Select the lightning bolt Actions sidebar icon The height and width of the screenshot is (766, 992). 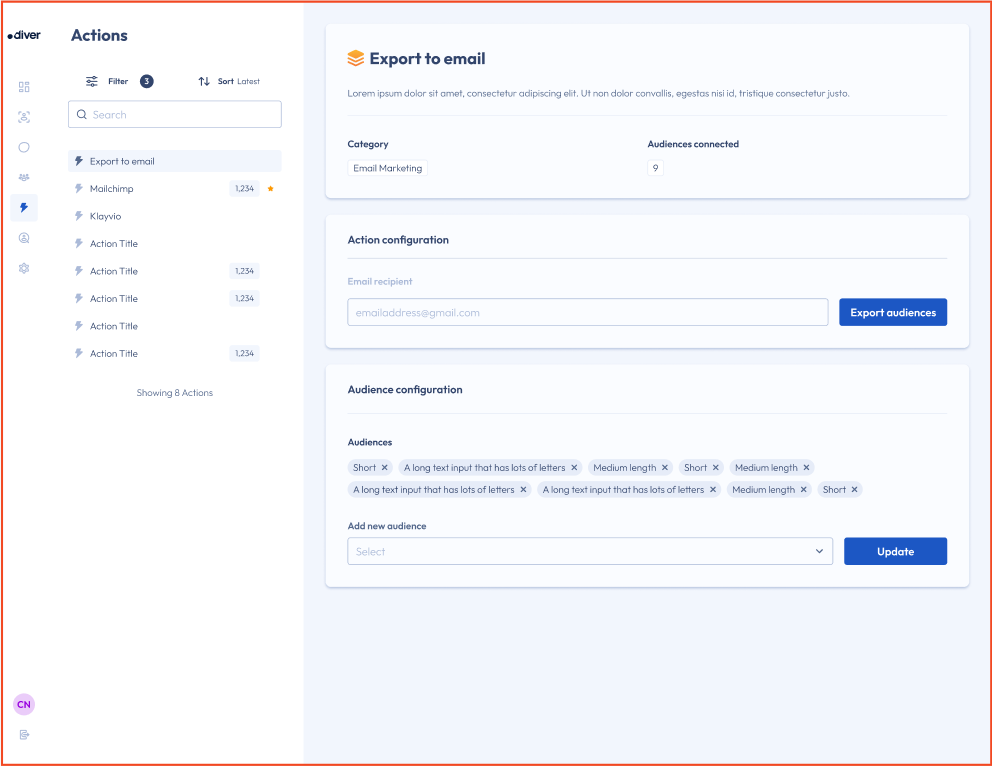tap(24, 208)
